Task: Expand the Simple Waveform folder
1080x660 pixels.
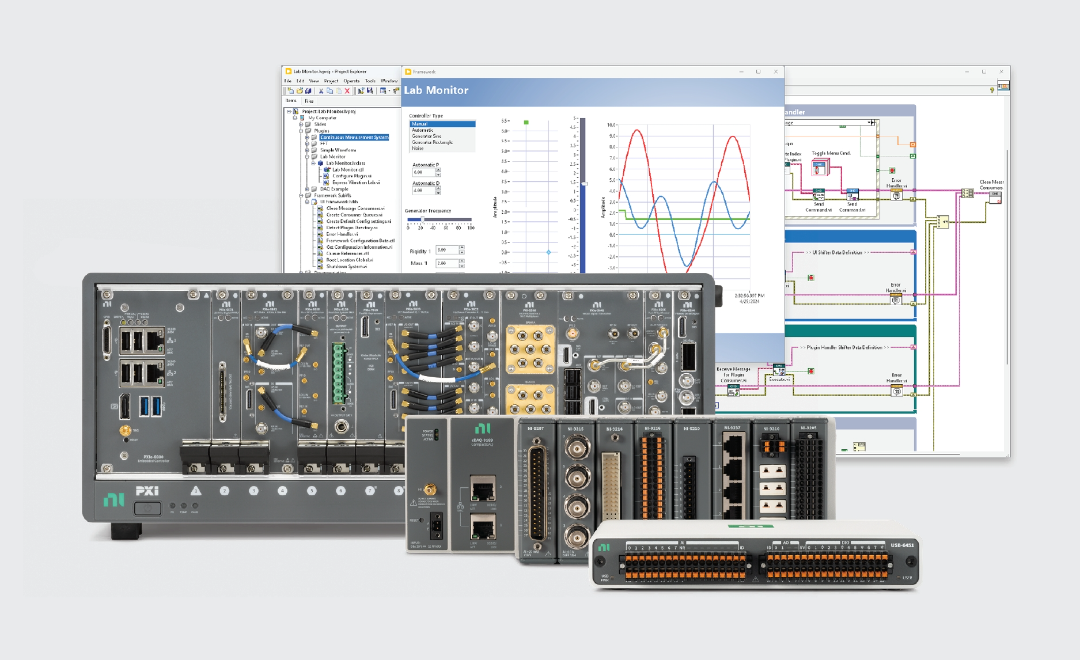Action: [307, 150]
